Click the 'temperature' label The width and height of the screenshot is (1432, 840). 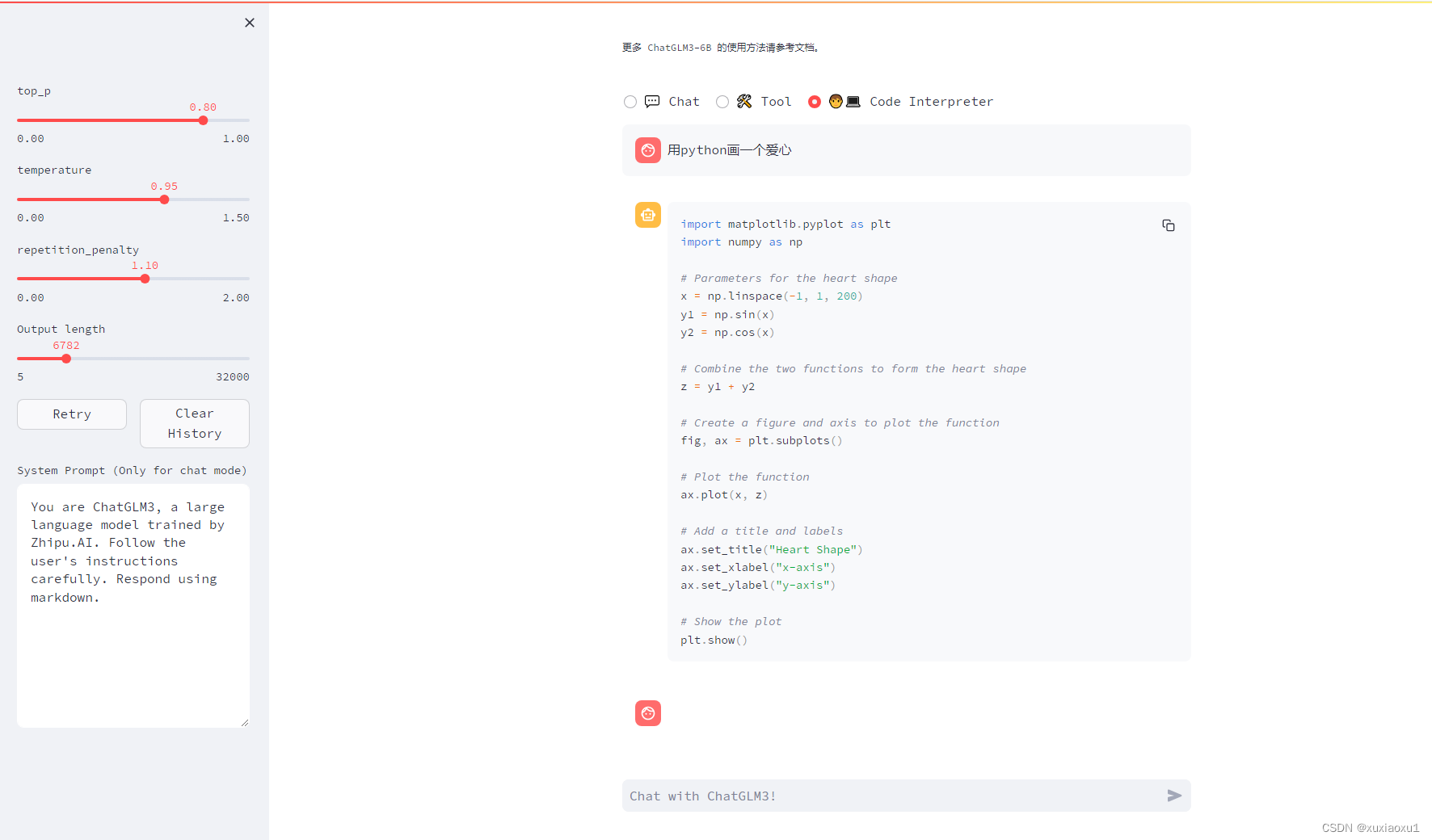(54, 170)
